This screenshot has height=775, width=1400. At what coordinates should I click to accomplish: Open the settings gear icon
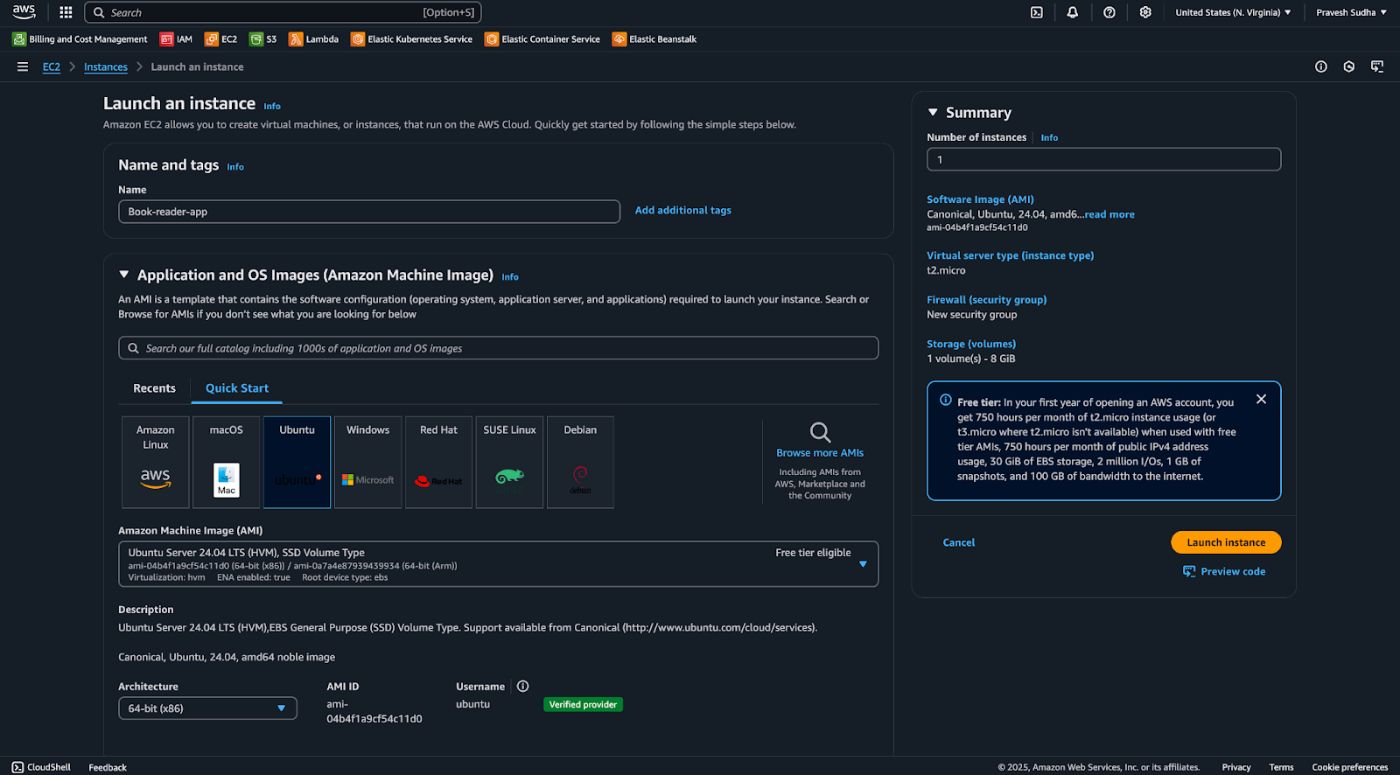[x=1145, y=12]
